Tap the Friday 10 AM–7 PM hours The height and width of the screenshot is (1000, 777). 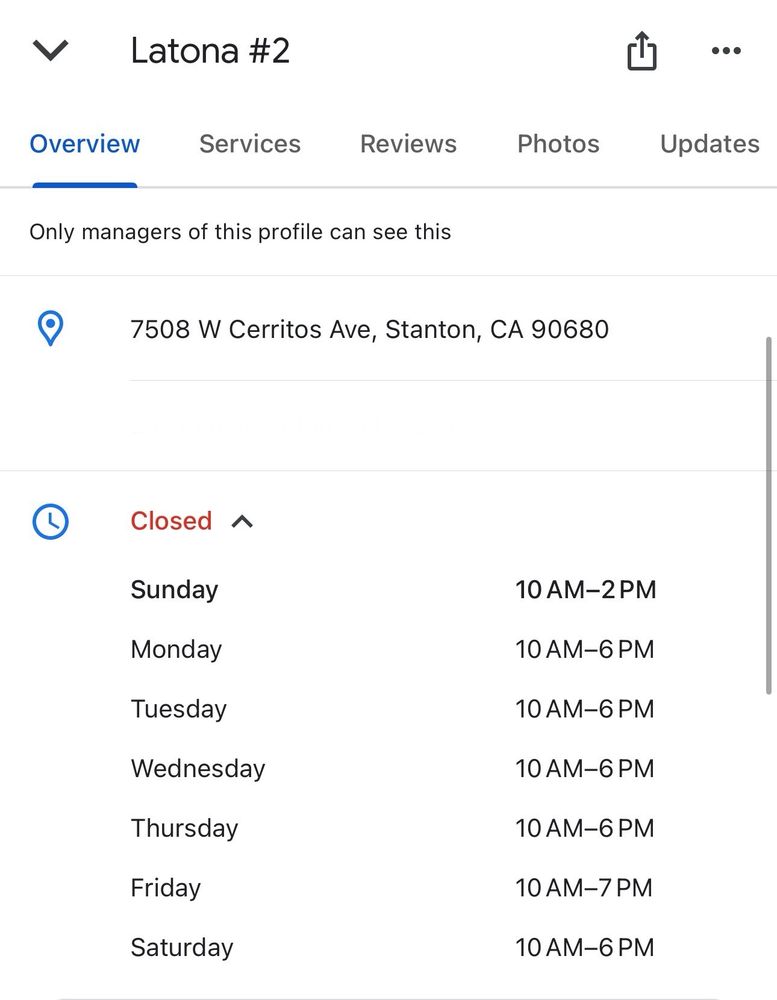(583, 888)
